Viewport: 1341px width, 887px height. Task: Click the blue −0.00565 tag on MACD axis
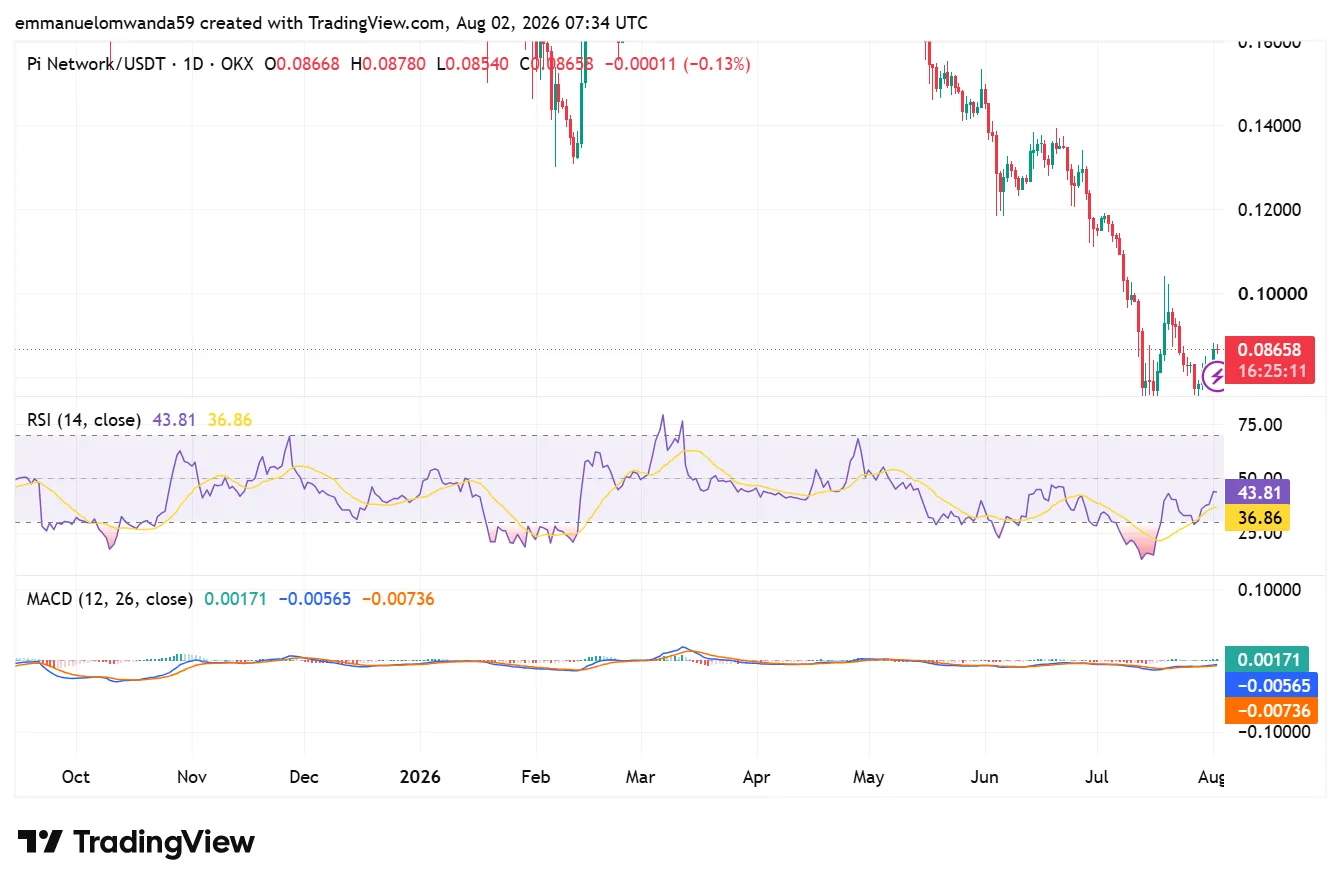1273,685
